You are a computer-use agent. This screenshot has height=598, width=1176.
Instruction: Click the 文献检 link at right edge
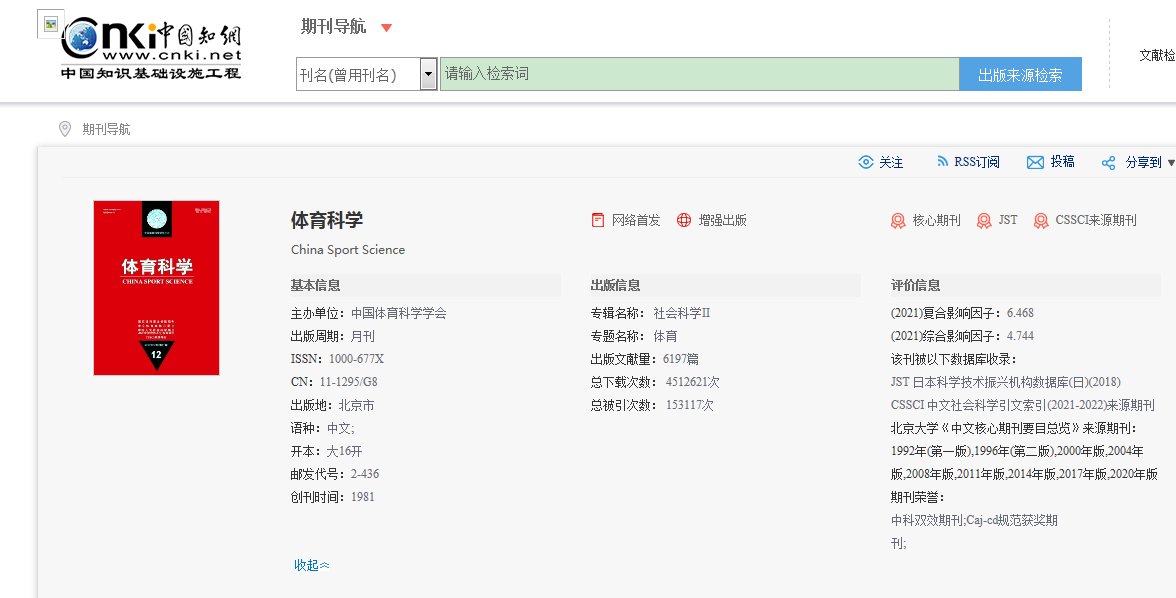coord(1157,55)
